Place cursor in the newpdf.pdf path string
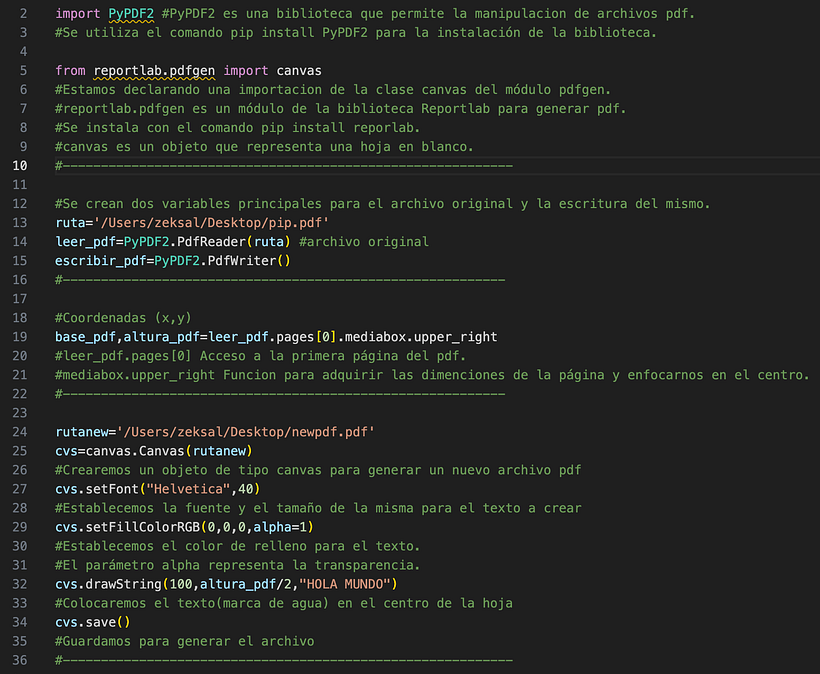820x674 pixels. click(246, 432)
